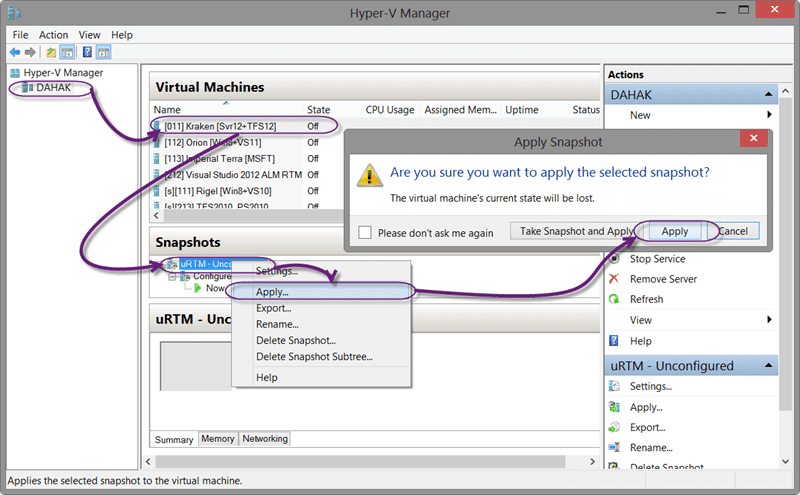Click the Forward arrow toolbar icon
This screenshot has width=800, height=495.
(x=30, y=52)
